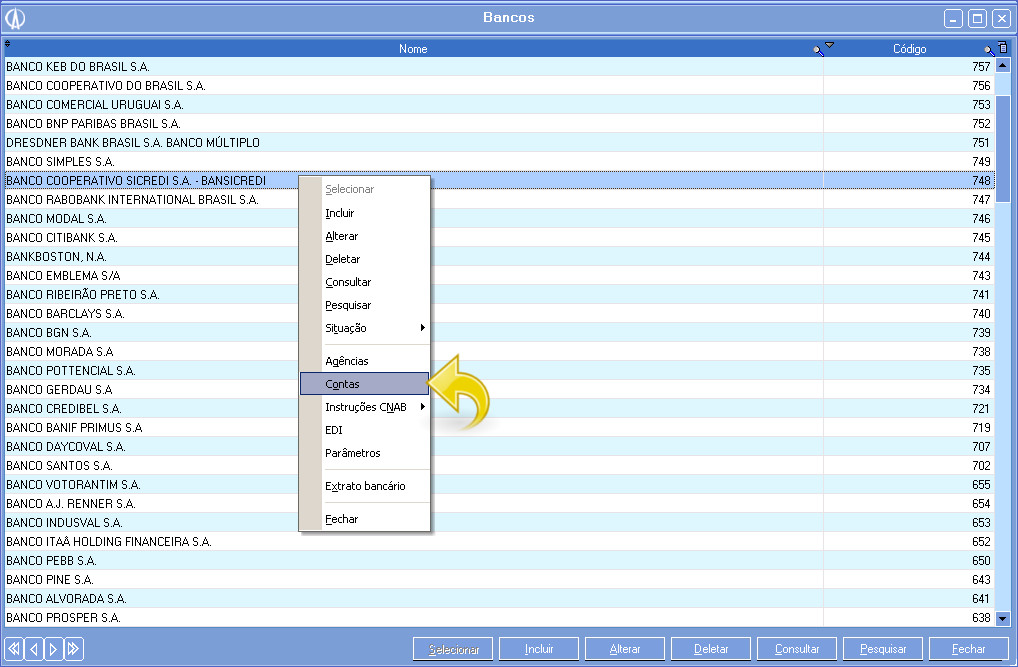The width and height of the screenshot is (1018, 667).
Task: Click the Incluir button in bottom bar
Action: click(539, 649)
